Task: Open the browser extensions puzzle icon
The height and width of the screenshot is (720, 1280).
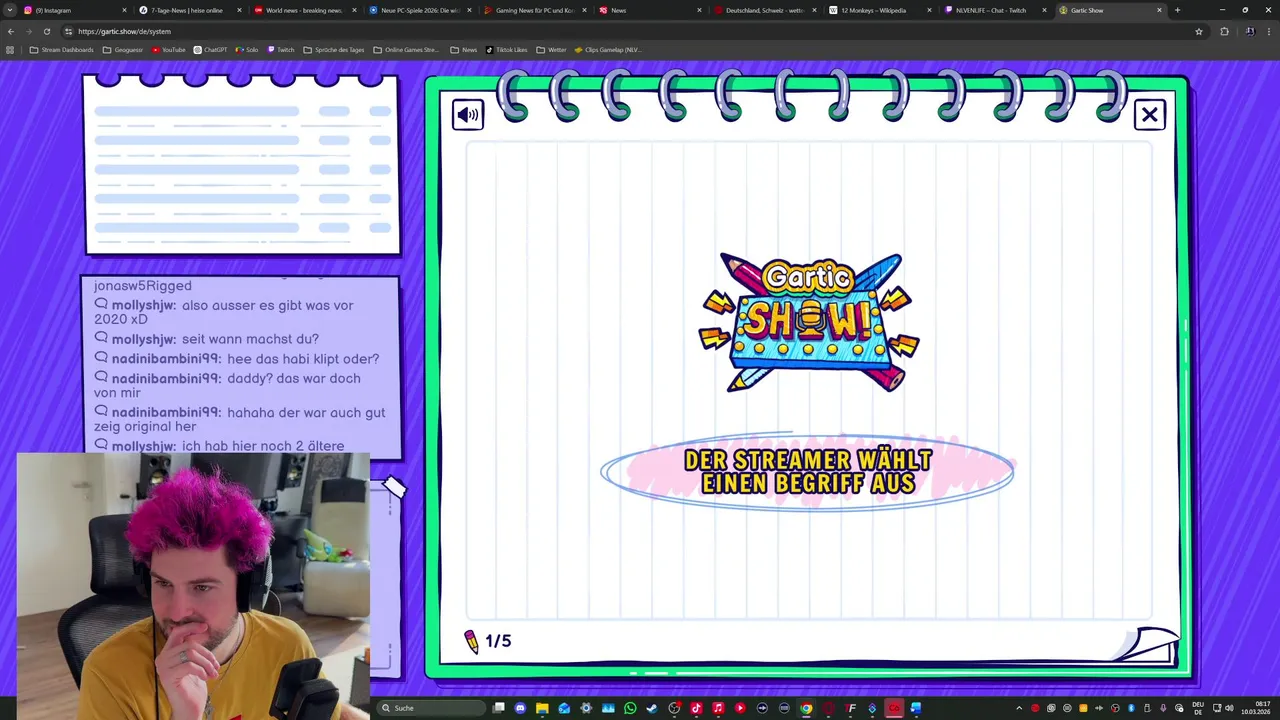Action: [x=1224, y=31]
